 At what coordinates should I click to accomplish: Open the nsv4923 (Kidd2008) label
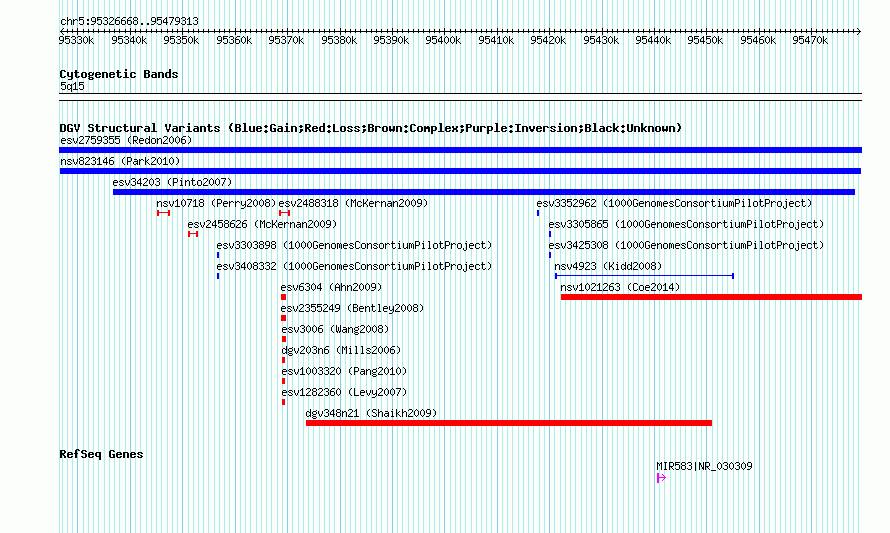608,266
